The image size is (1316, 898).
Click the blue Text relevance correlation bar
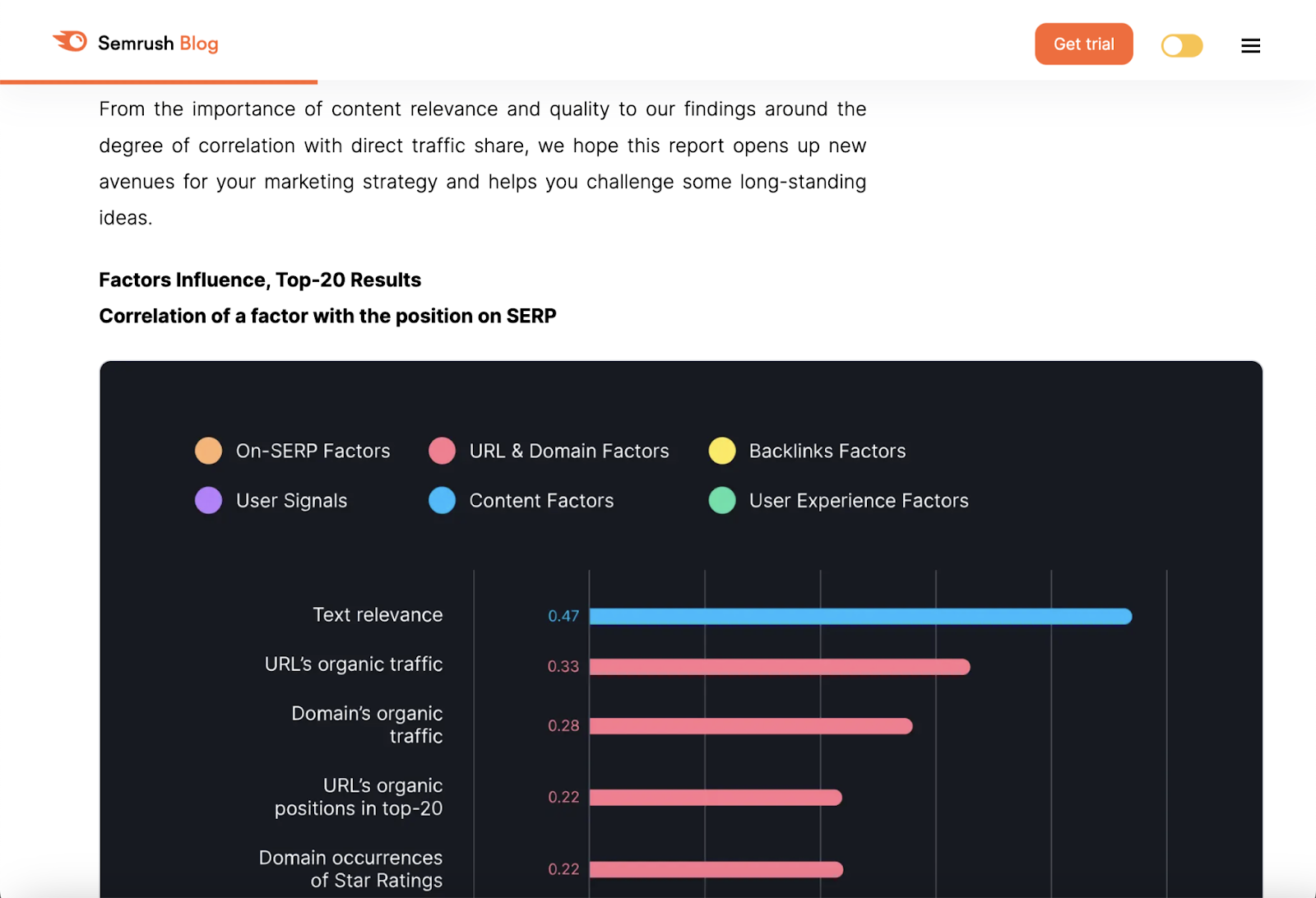point(860,615)
